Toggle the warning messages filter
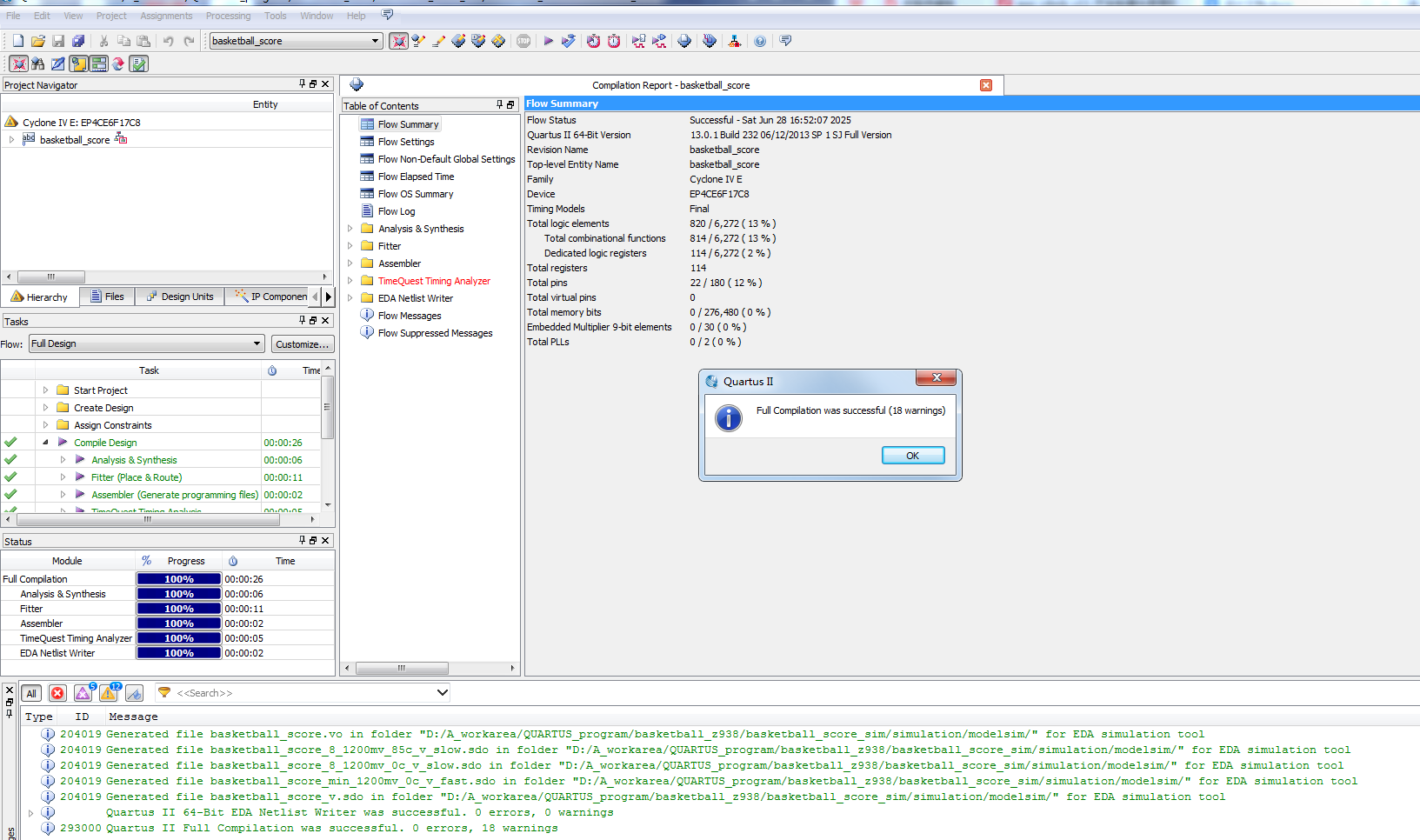Screen dimensions: 1420x840 point(109,693)
